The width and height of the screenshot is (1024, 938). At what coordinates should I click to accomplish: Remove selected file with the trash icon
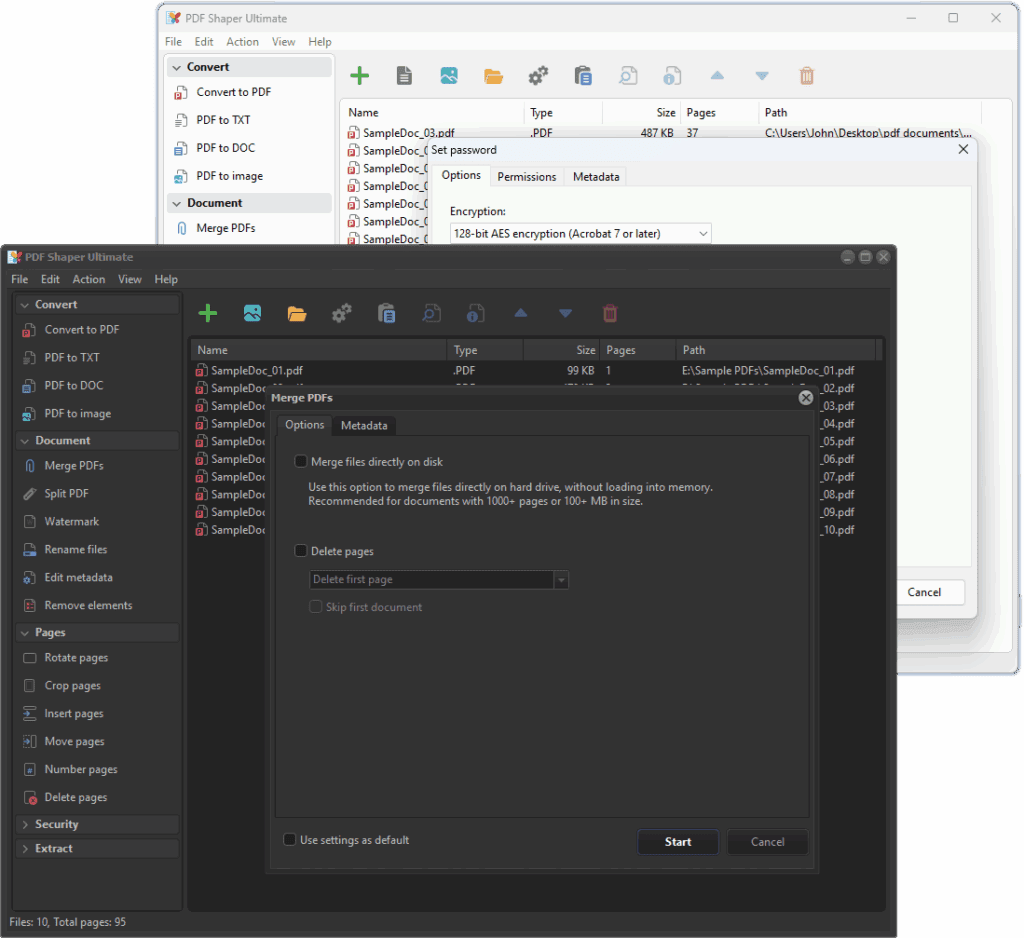pos(610,313)
